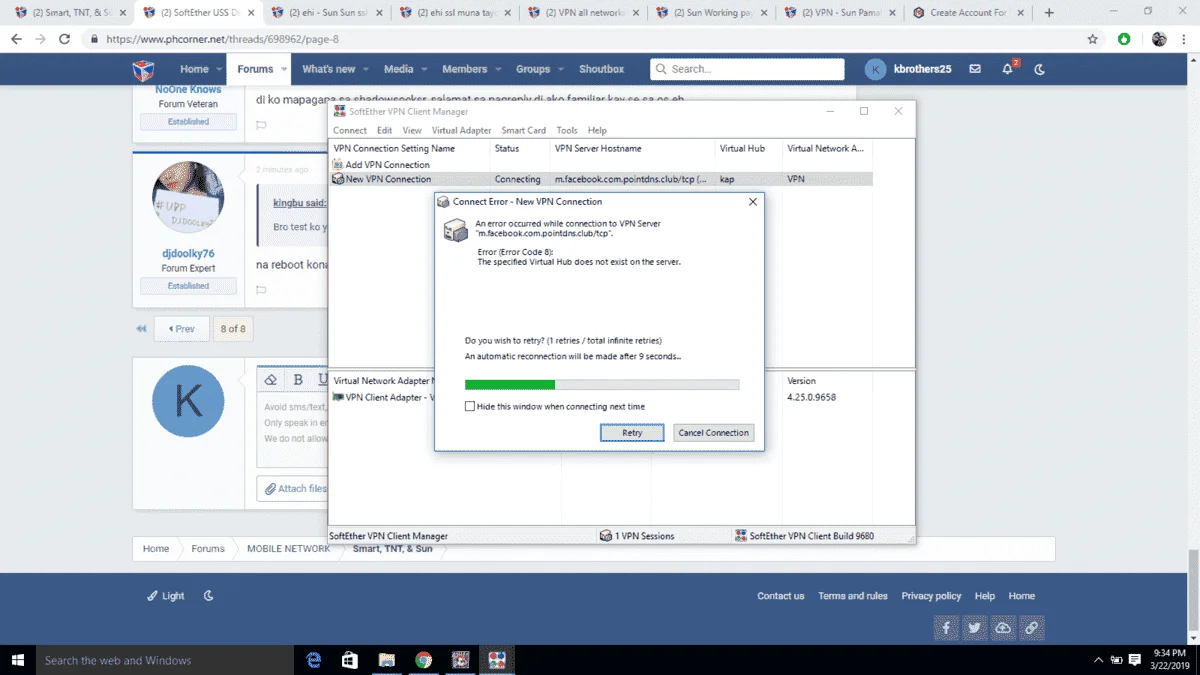Select the Add VPN Connection item
The width and height of the screenshot is (1200, 675).
coord(387,165)
